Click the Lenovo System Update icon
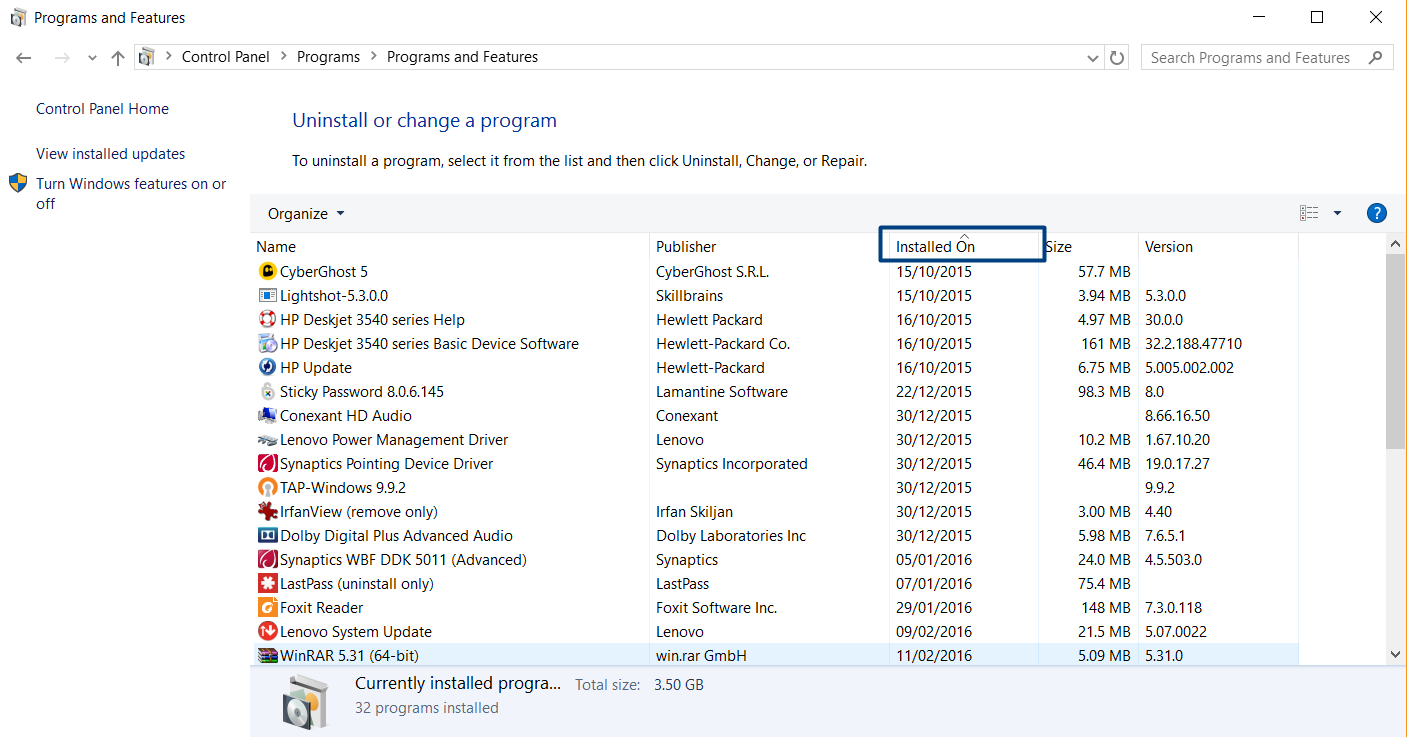Image resolution: width=1407 pixels, height=737 pixels. 267,631
